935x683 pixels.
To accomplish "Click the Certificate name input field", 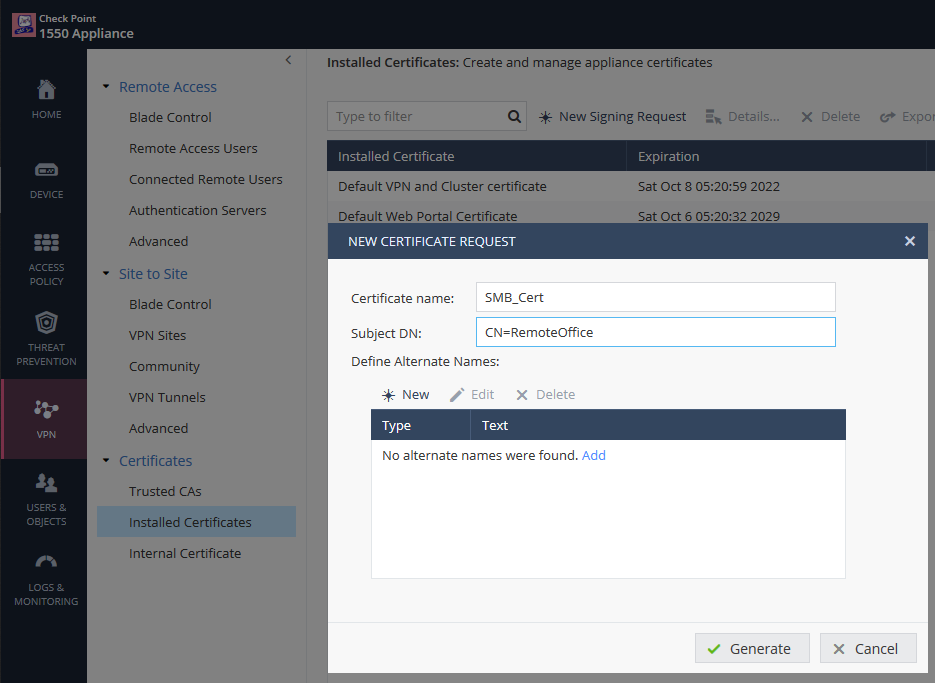I will (655, 297).
